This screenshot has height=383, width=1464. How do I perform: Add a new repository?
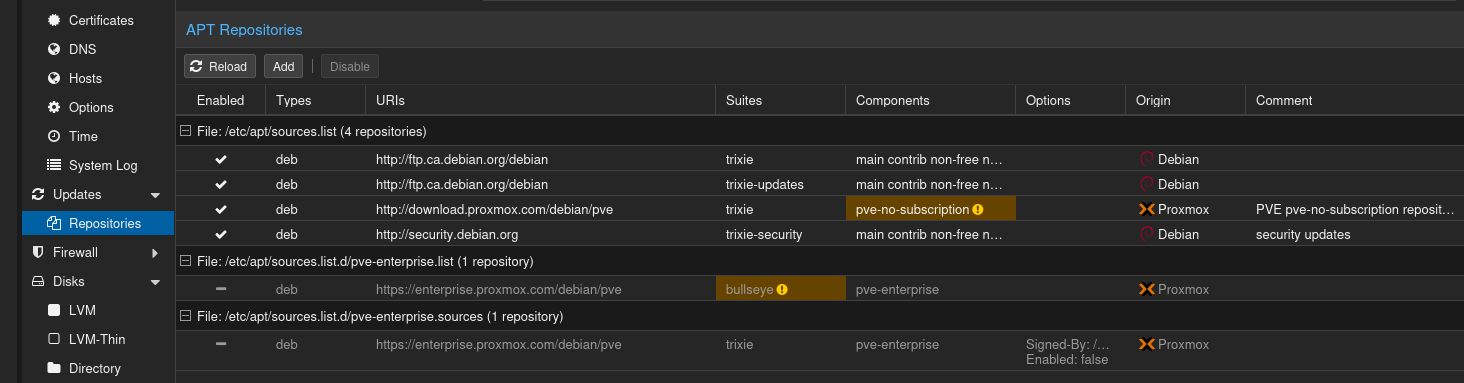[284, 66]
